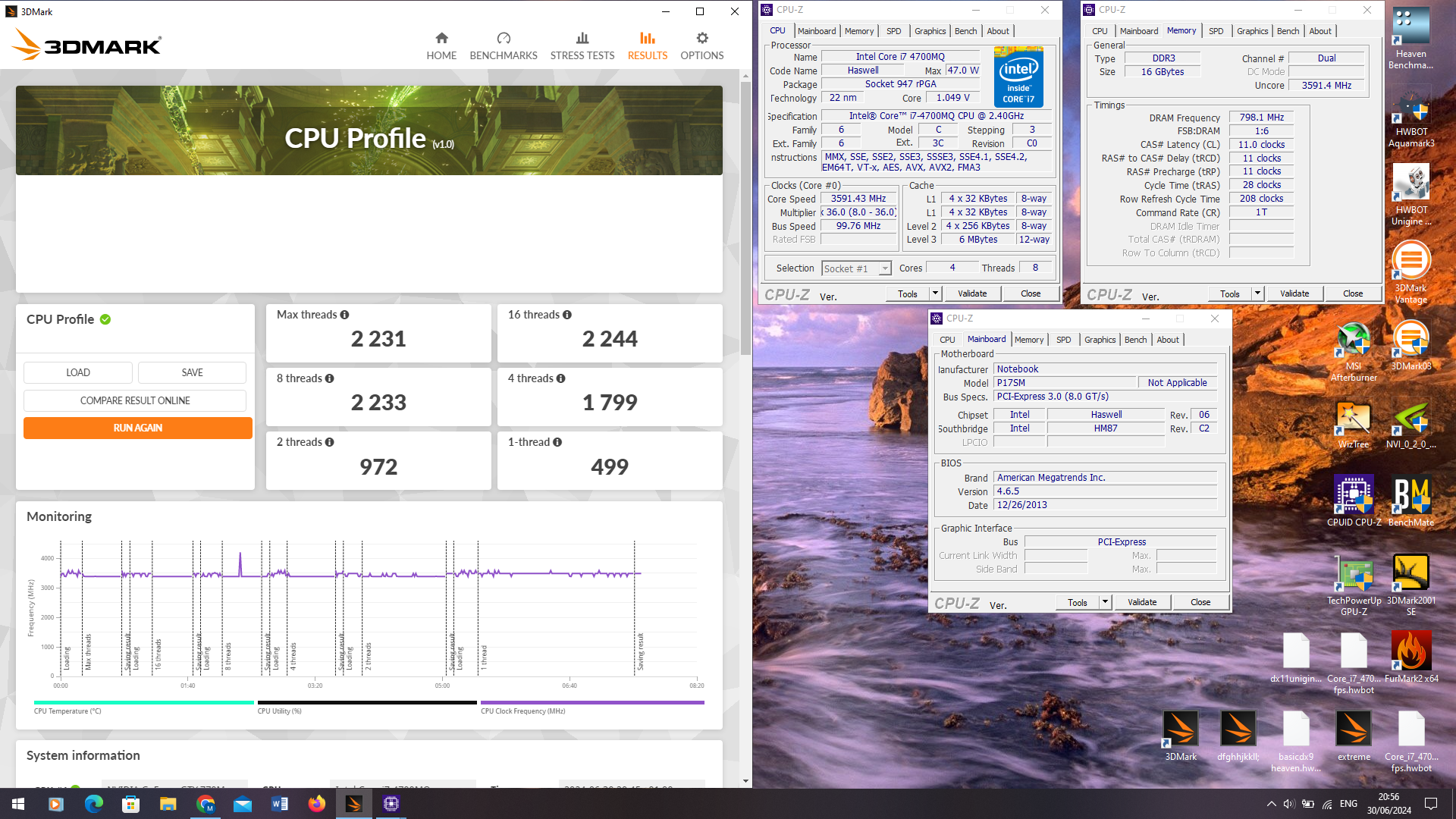Click 3DMark window vertical scrollbar

pyautogui.click(x=745, y=218)
